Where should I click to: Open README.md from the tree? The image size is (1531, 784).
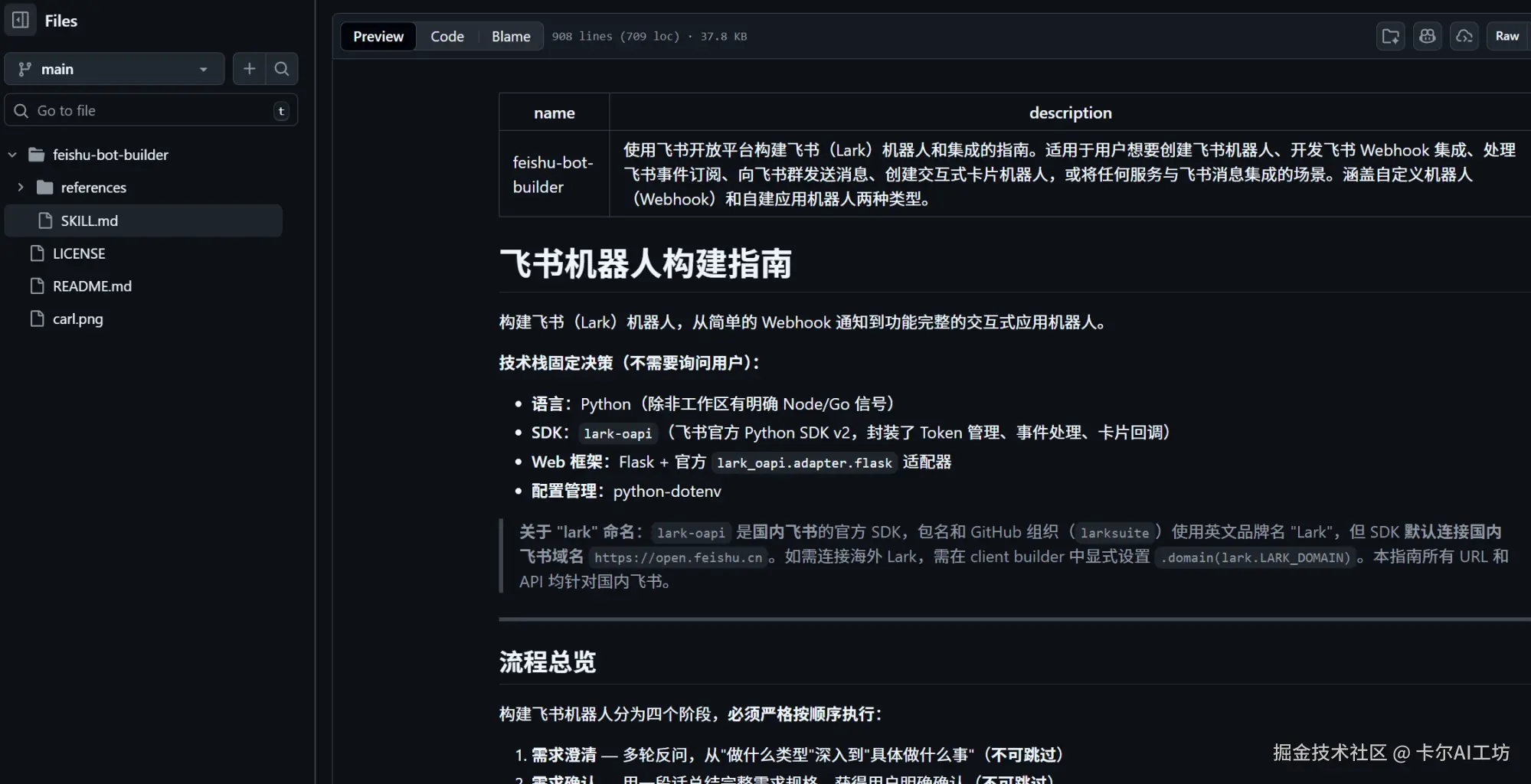[x=92, y=286]
